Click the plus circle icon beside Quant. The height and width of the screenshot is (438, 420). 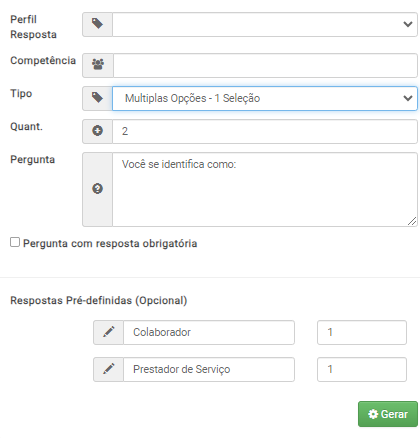[x=97, y=131]
